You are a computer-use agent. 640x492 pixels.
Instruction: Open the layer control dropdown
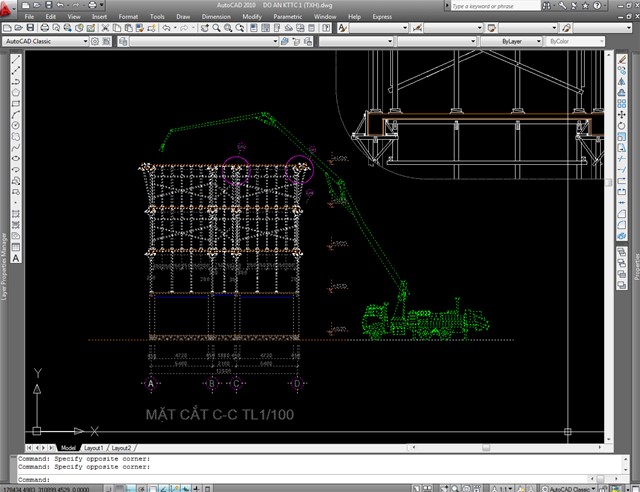[204, 41]
